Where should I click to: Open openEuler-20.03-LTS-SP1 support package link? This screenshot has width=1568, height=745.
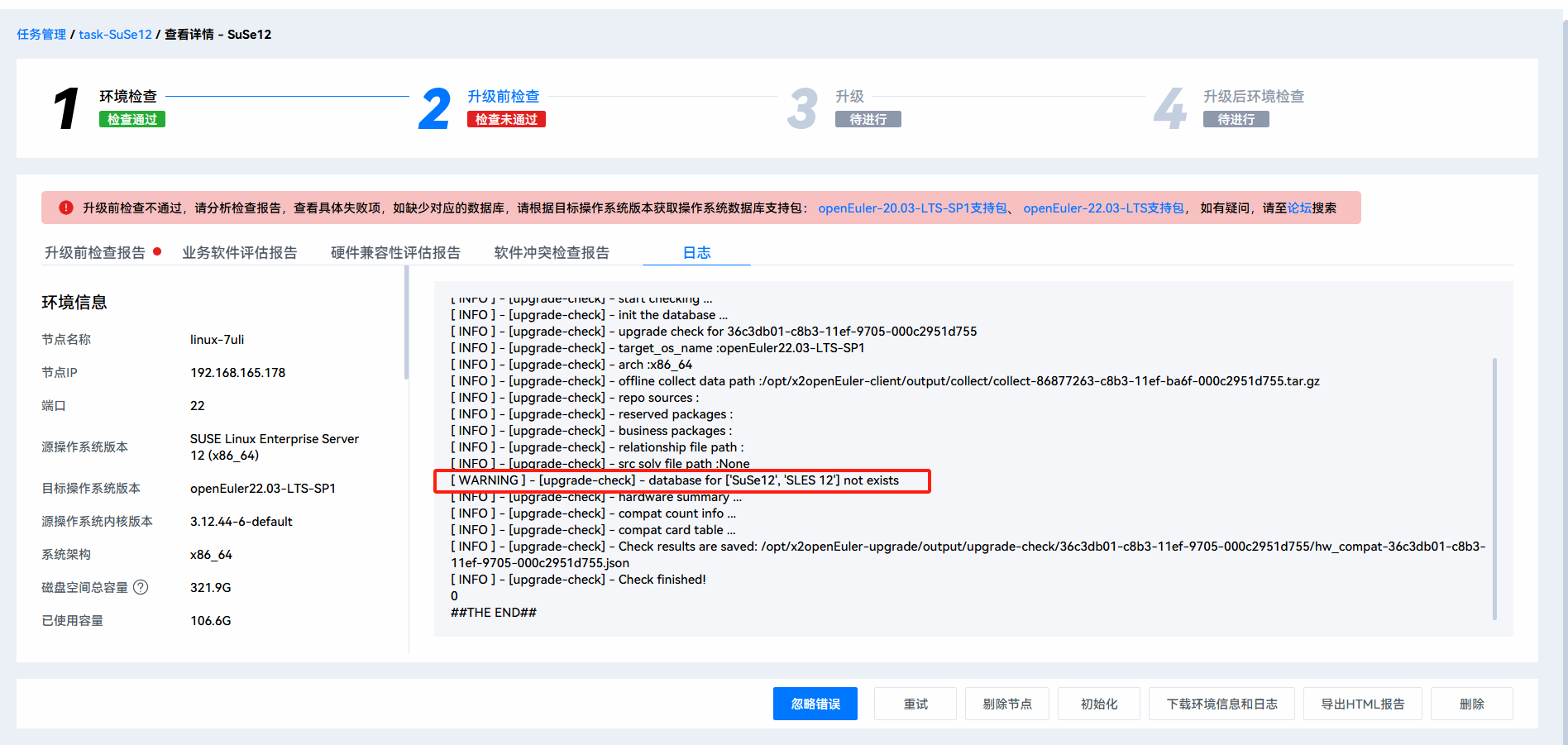(x=912, y=208)
